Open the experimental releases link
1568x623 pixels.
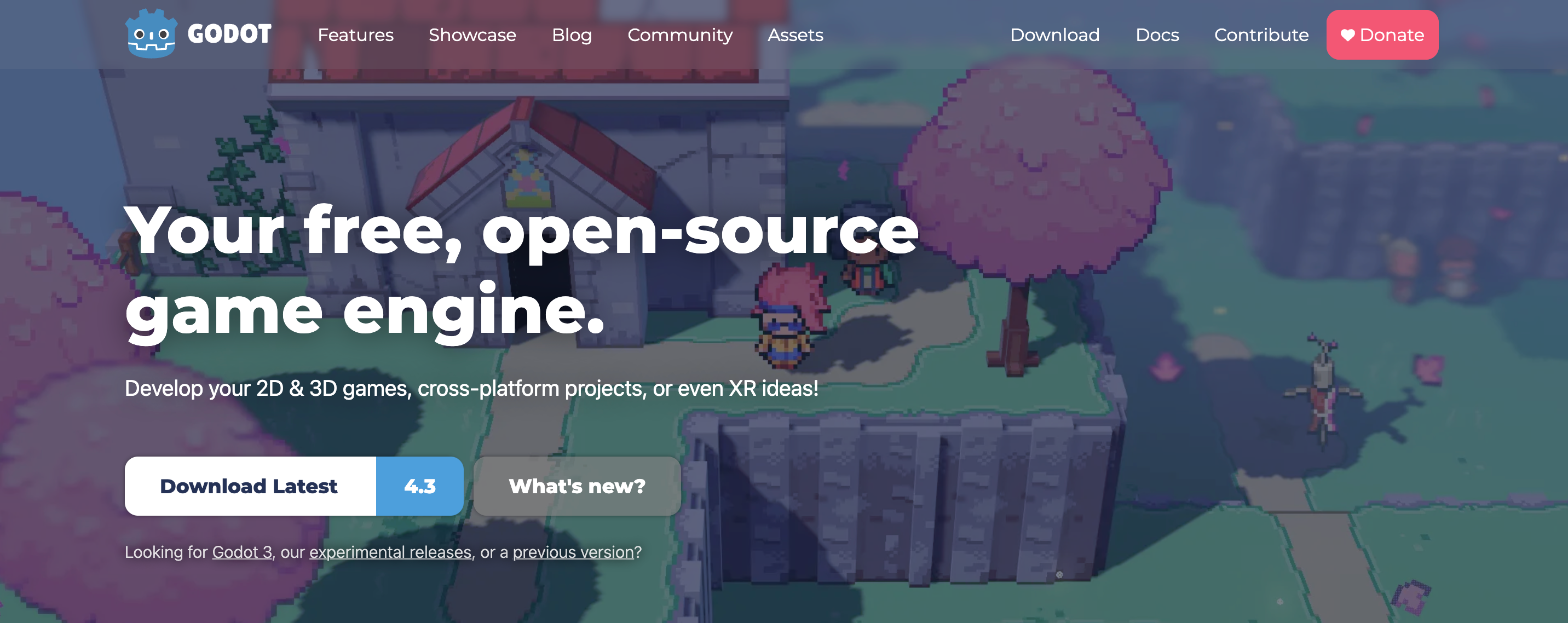coord(390,552)
